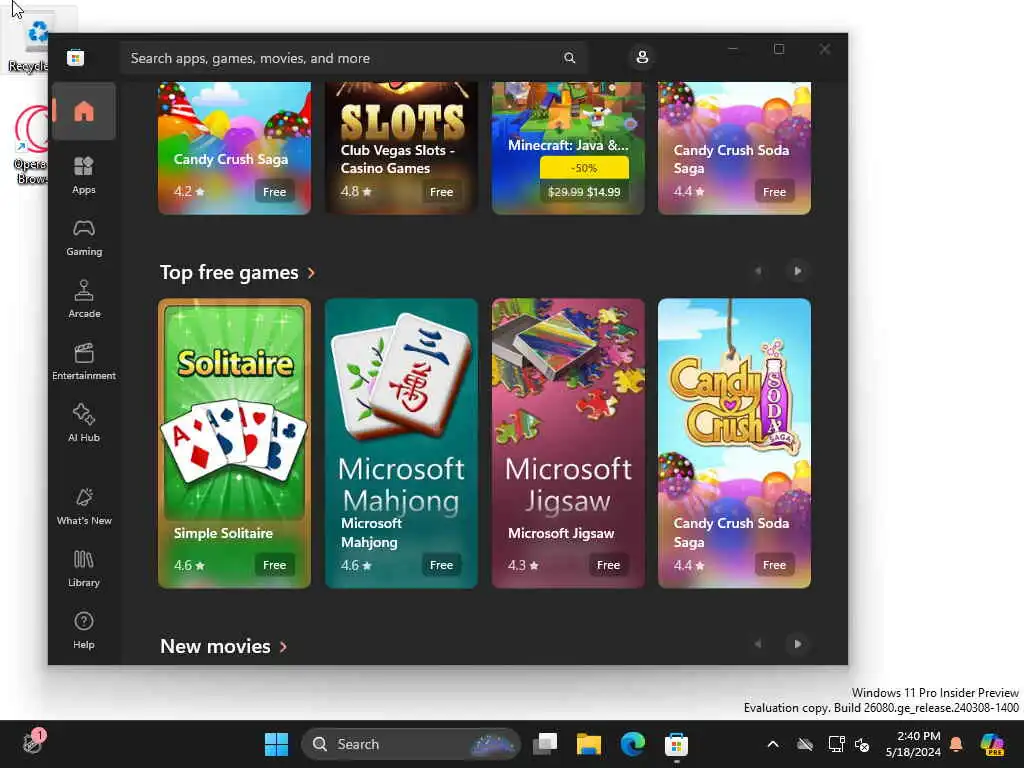Screen dimensions: 1024x768
Task: Focus the Store search box
Action: coord(353,58)
